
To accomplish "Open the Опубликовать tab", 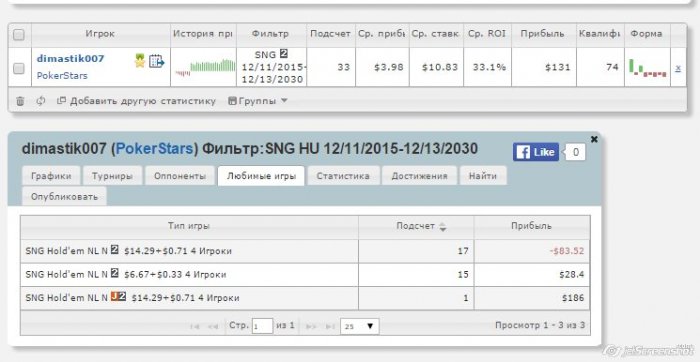I will click(x=64, y=197).
